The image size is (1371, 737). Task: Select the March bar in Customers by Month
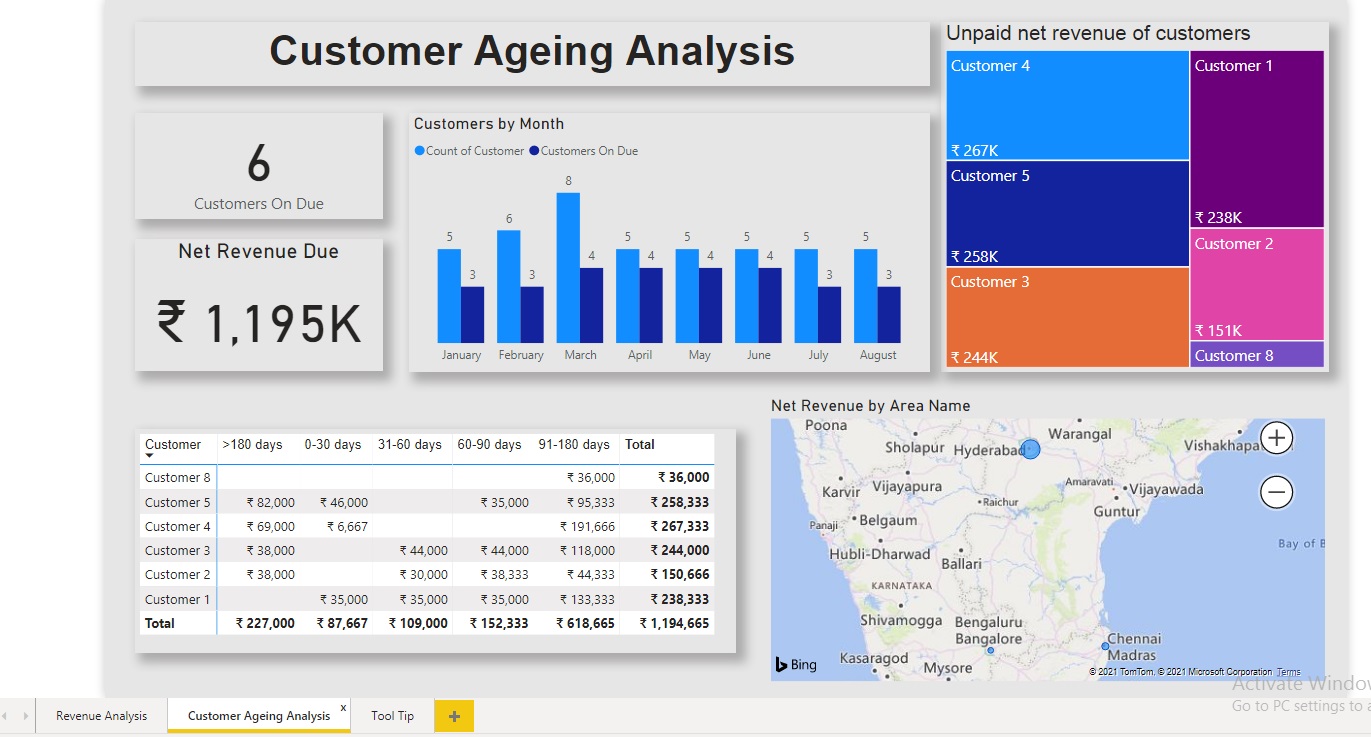tap(567, 270)
